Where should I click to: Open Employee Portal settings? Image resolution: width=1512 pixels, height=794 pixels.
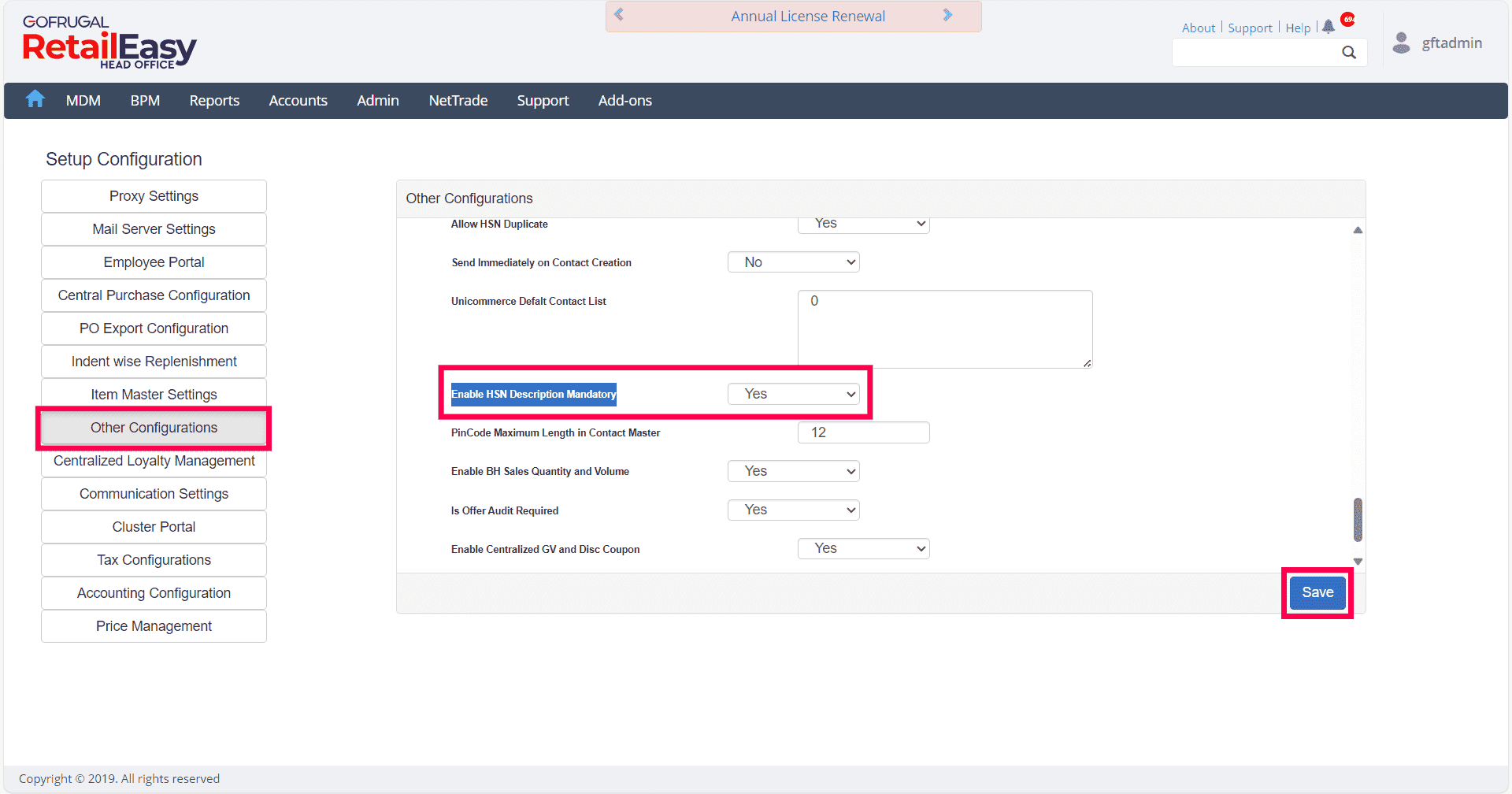point(154,262)
